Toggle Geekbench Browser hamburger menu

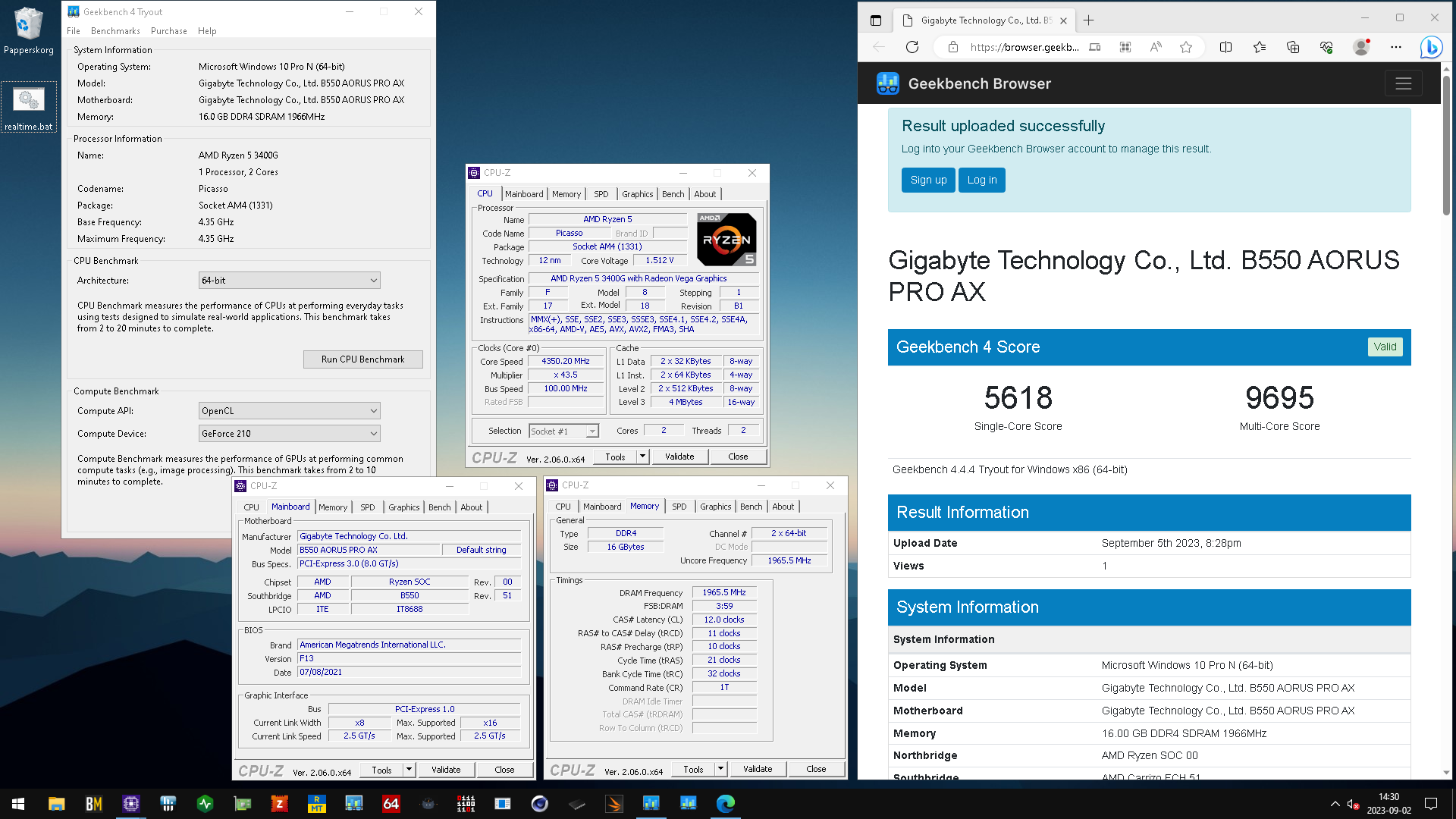tap(1403, 83)
